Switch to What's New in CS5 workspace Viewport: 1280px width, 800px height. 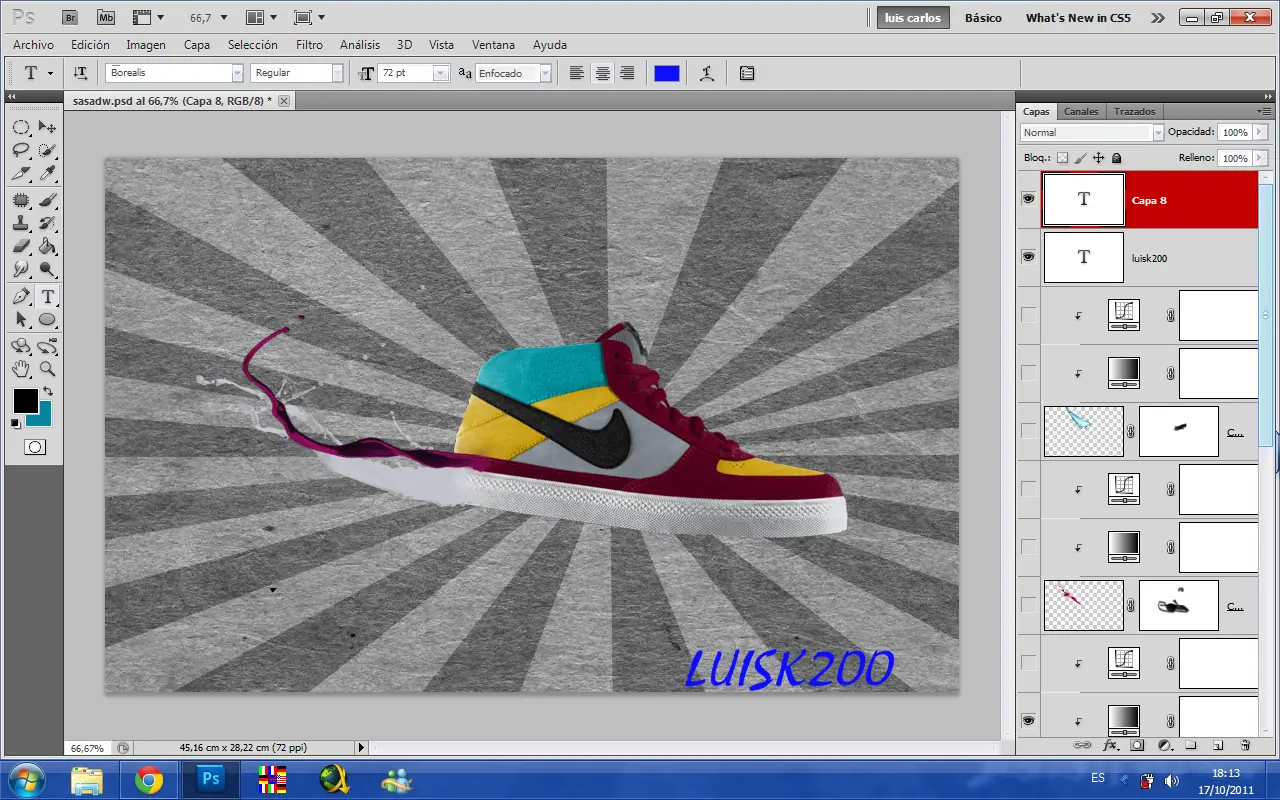coord(1078,18)
